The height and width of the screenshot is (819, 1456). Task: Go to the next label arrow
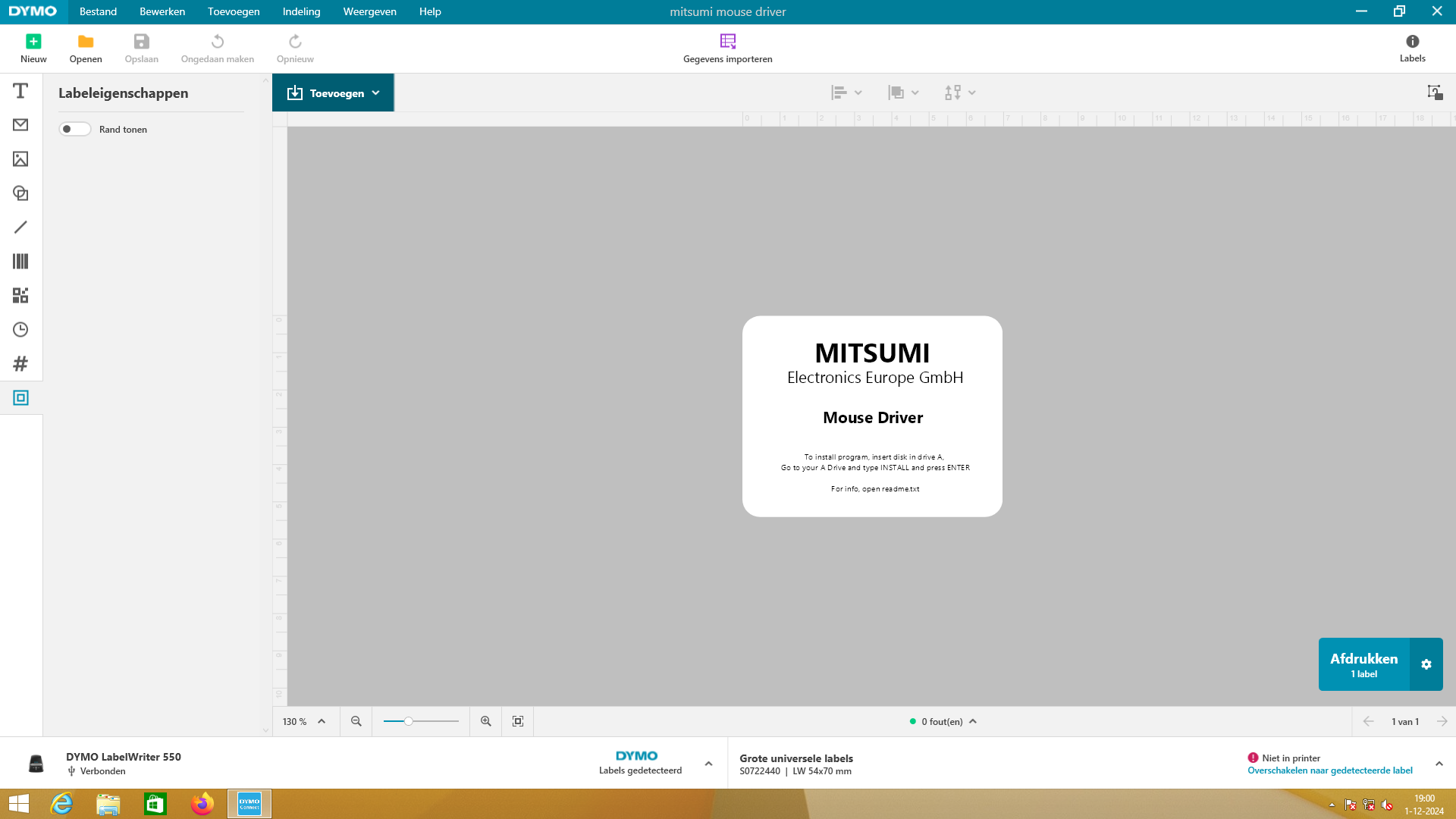pos(1442,721)
